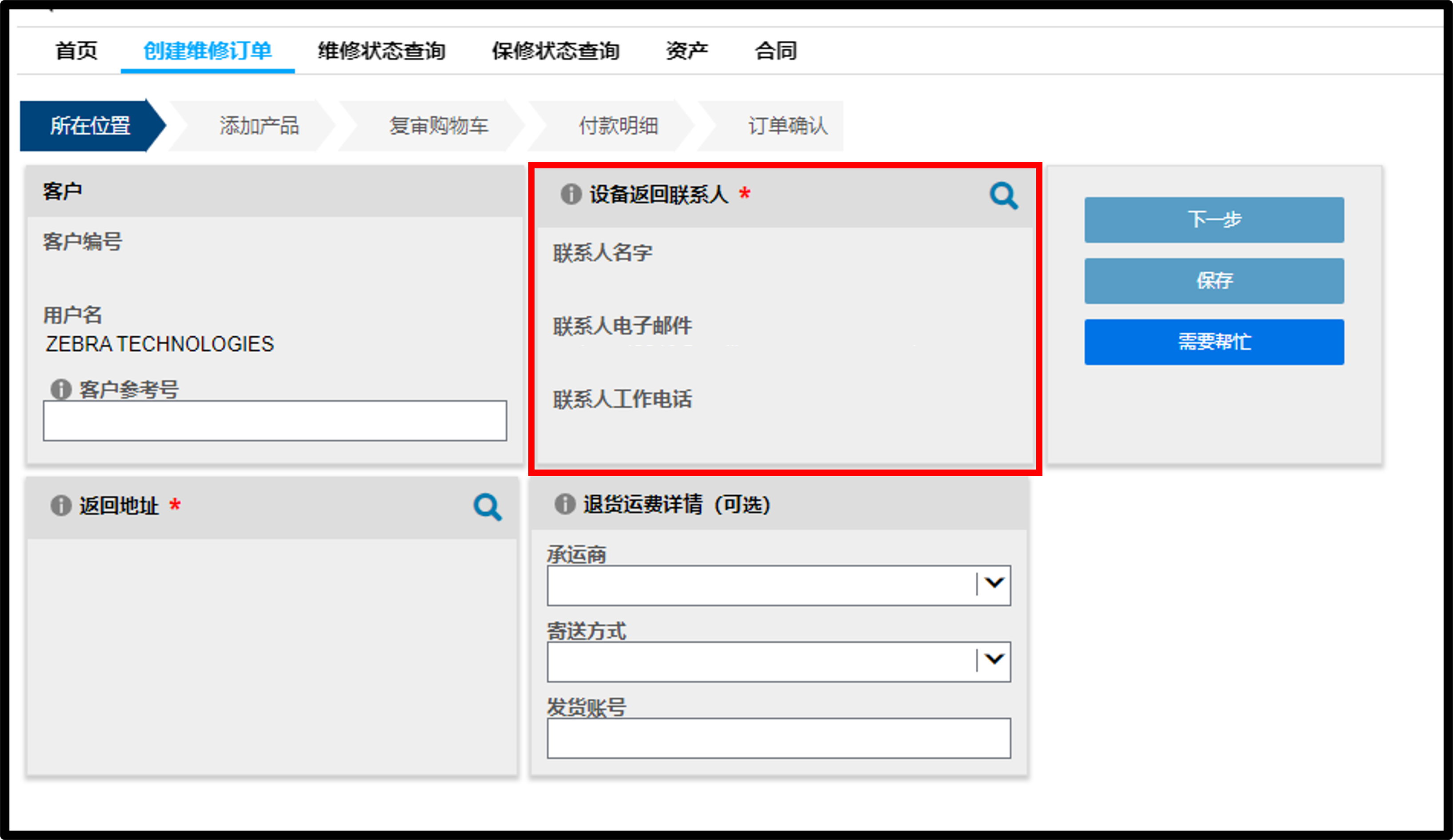Select the ZEBRA TECHNOLOGIES user name text
The height and width of the screenshot is (840, 1453).
160,344
